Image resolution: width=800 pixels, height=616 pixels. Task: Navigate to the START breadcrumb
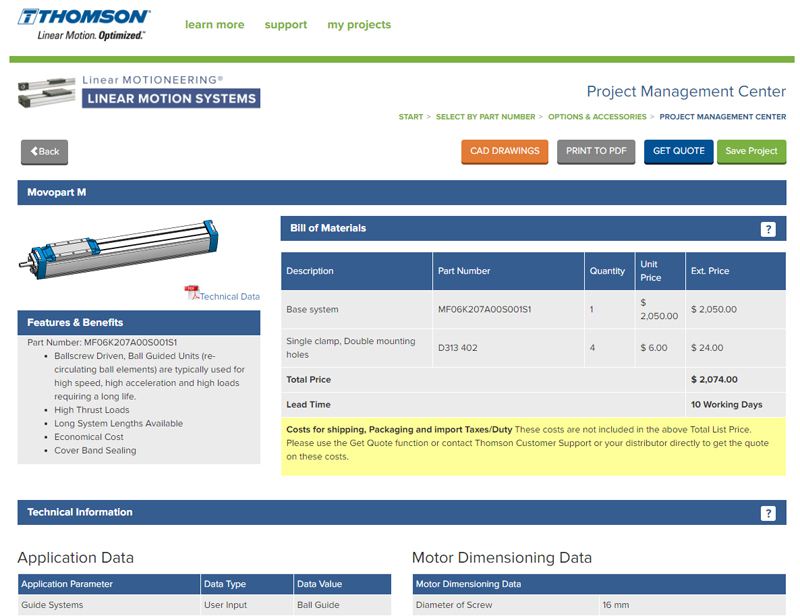[410, 116]
